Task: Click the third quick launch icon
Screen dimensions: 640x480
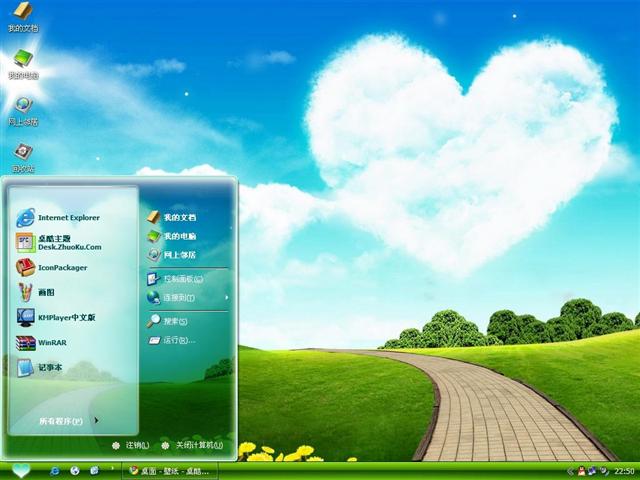Action: [x=94, y=471]
